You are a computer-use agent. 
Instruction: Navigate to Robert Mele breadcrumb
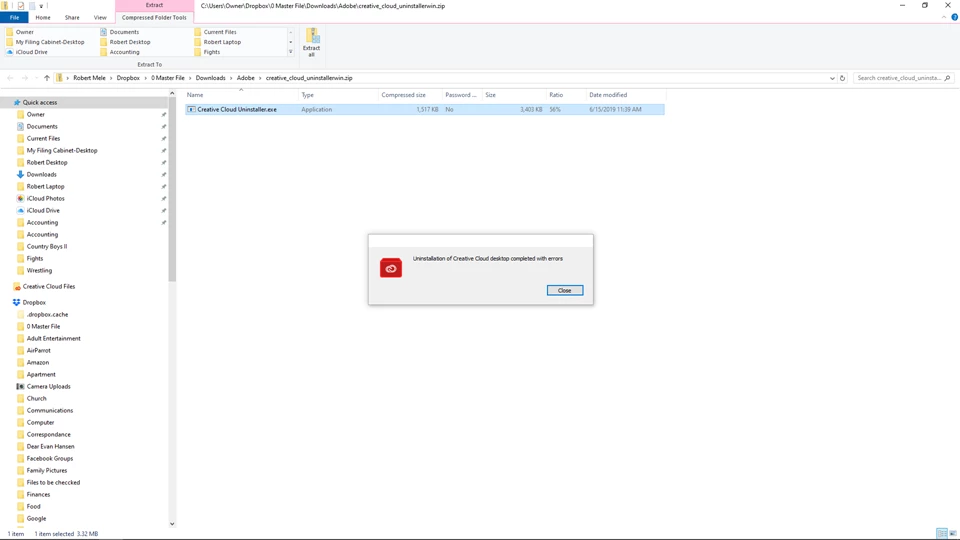89,78
